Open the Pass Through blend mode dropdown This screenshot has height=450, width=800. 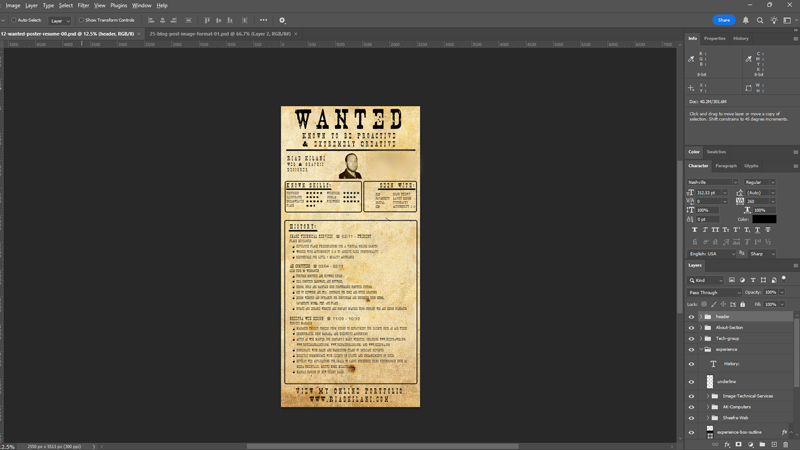pyautogui.click(x=714, y=292)
